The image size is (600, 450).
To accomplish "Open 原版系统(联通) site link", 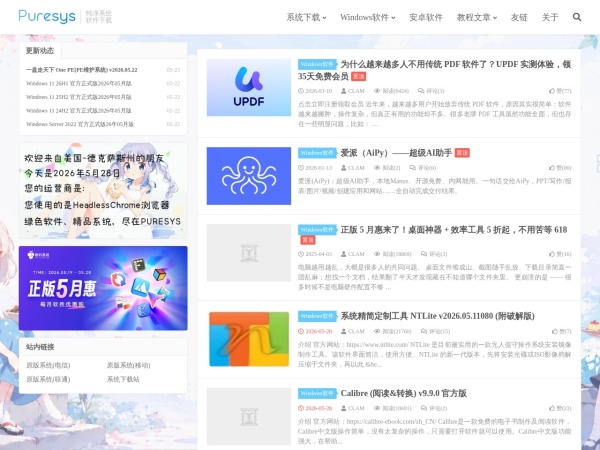I will pos(48,379).
